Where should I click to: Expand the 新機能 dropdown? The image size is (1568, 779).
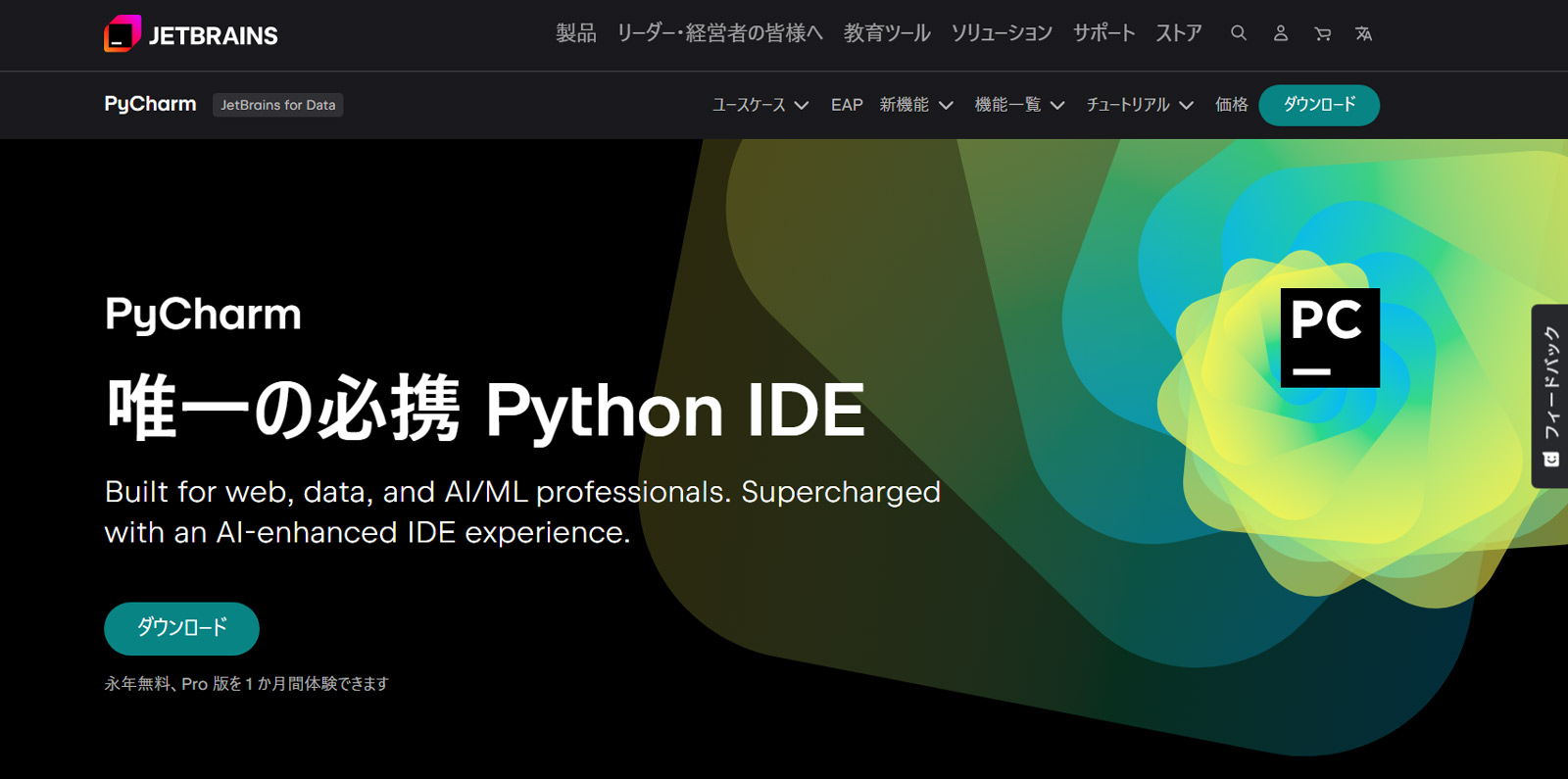(916, 105)
